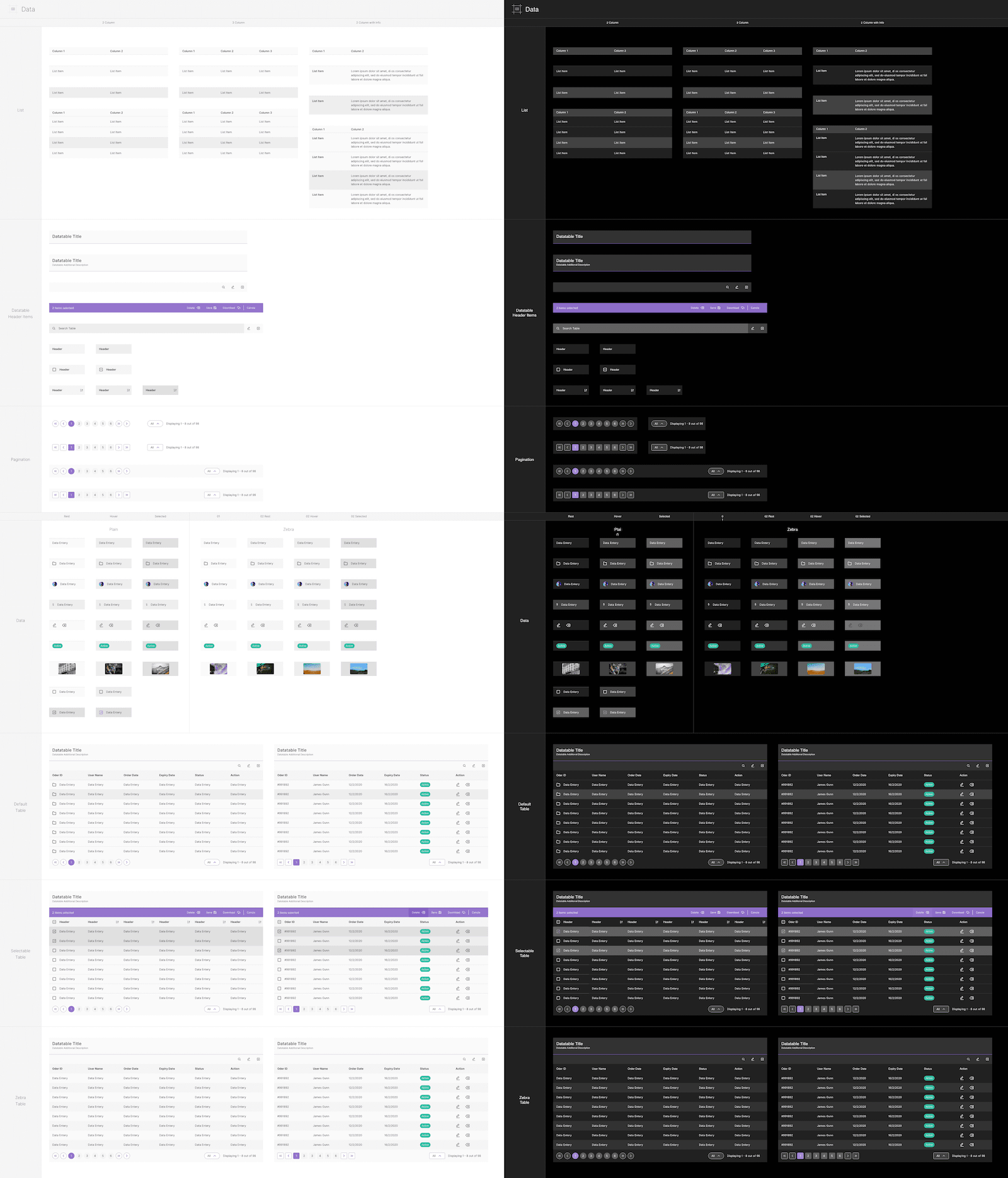Click the Download icon in the purple selection bar
This screenshot has width=1008, height=1178.
[229, 307]
